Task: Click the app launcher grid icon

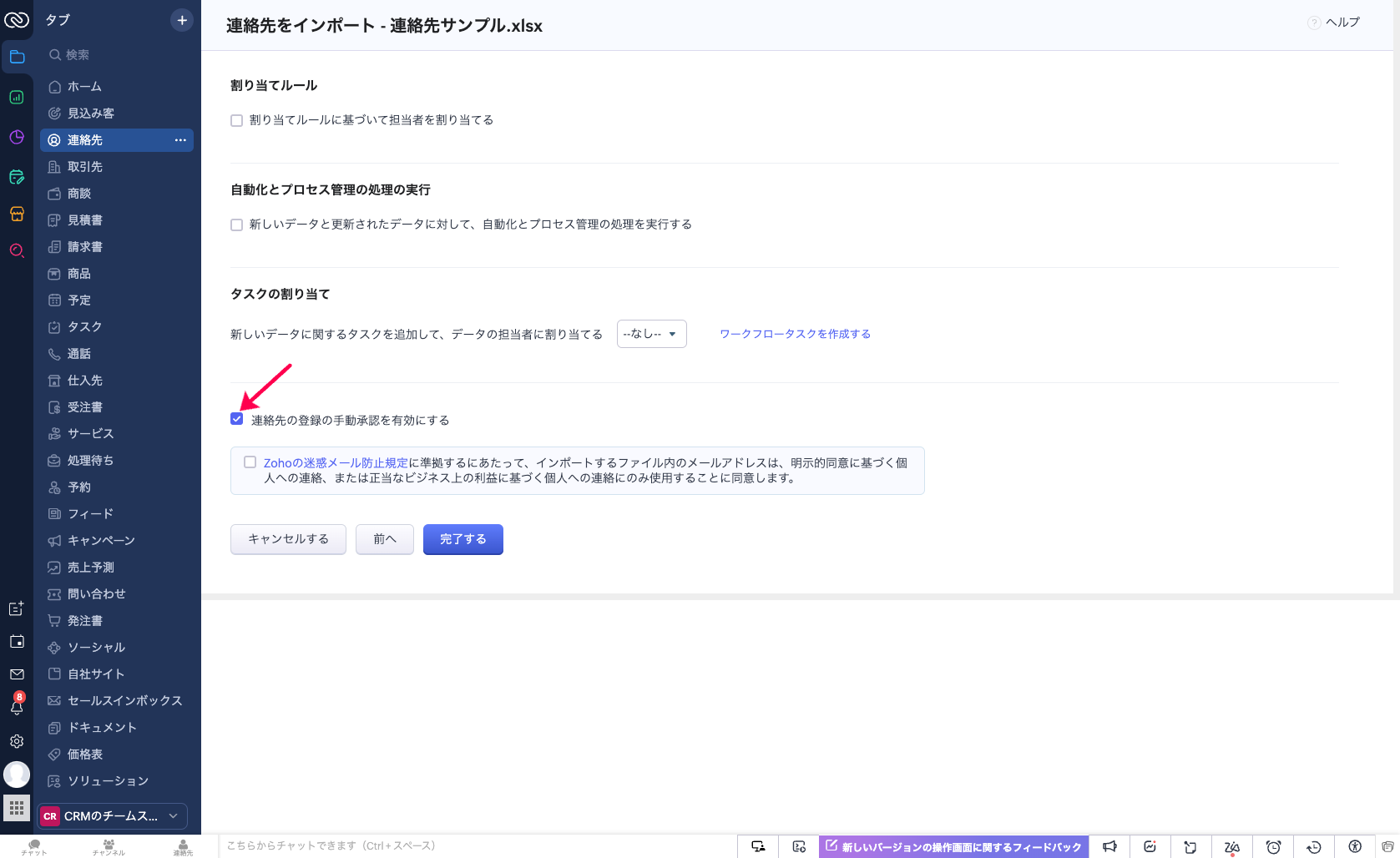Action: (17, 808)
